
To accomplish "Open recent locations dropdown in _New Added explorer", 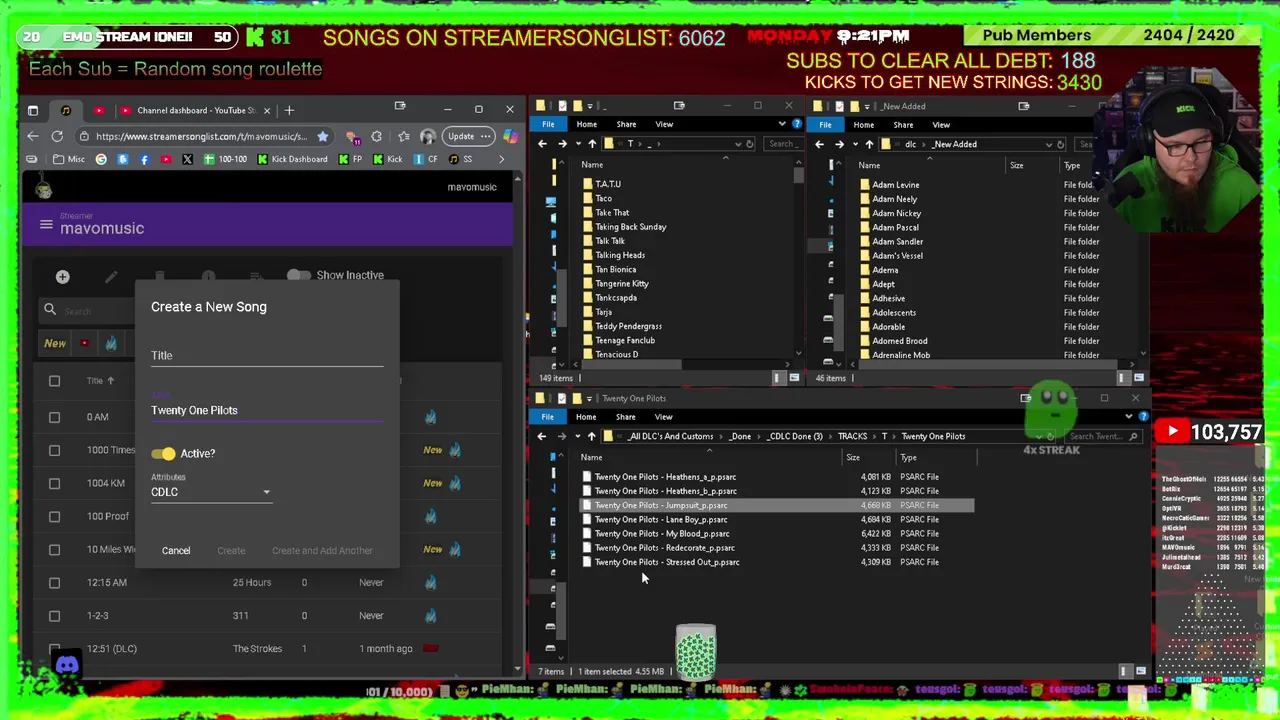I will pyautogui.click(x=854, y=144).
